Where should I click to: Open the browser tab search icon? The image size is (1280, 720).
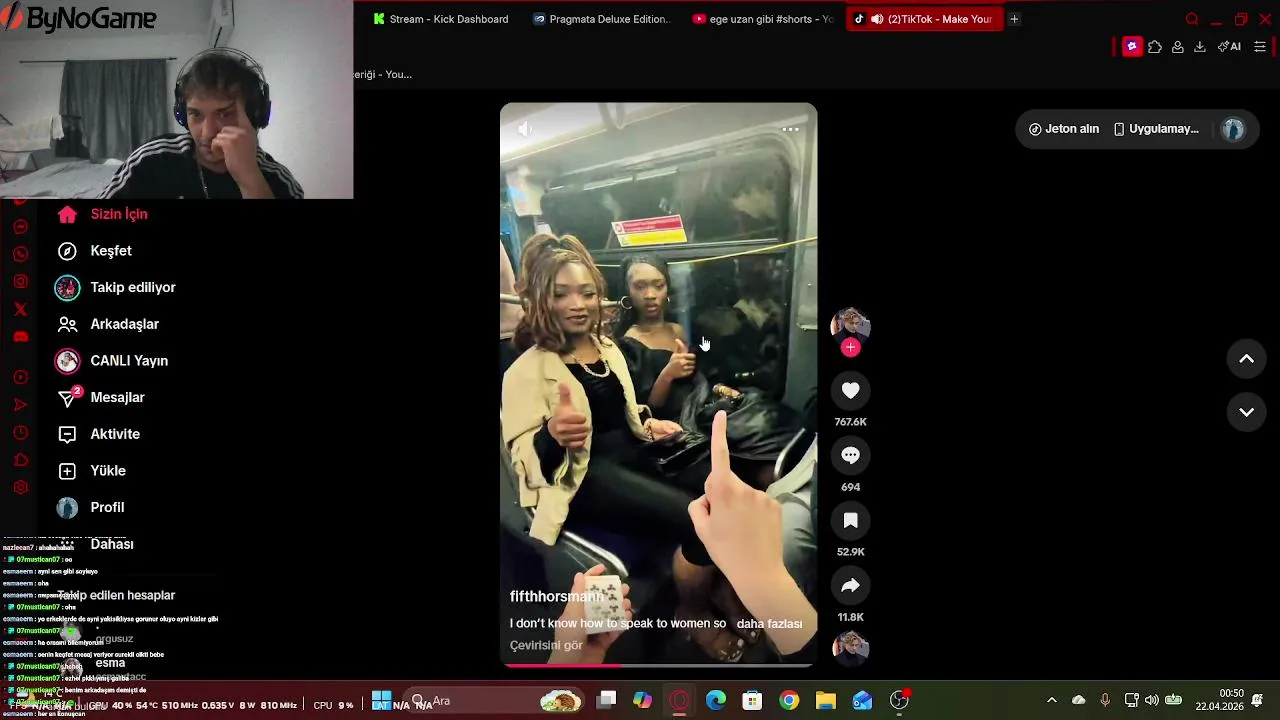tap(1191, 19)
